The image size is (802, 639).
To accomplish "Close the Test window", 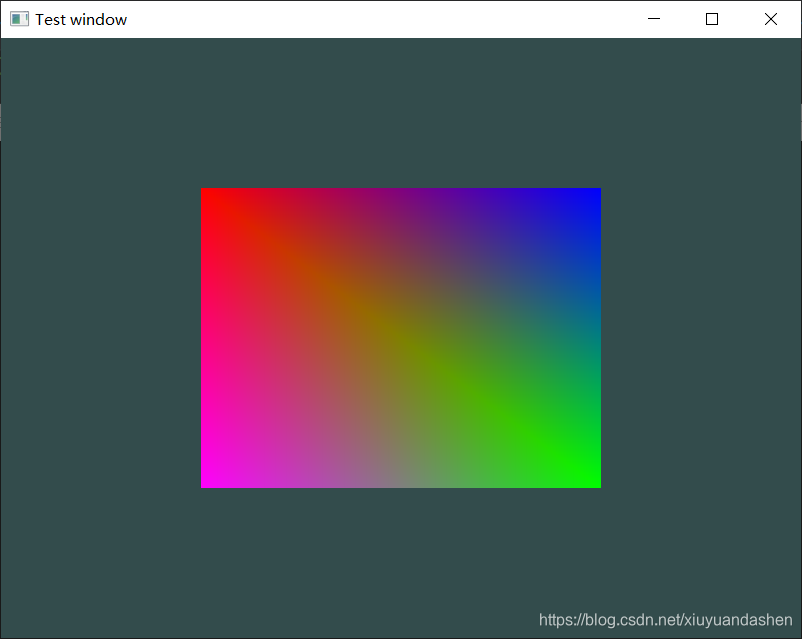I will 771,19.
